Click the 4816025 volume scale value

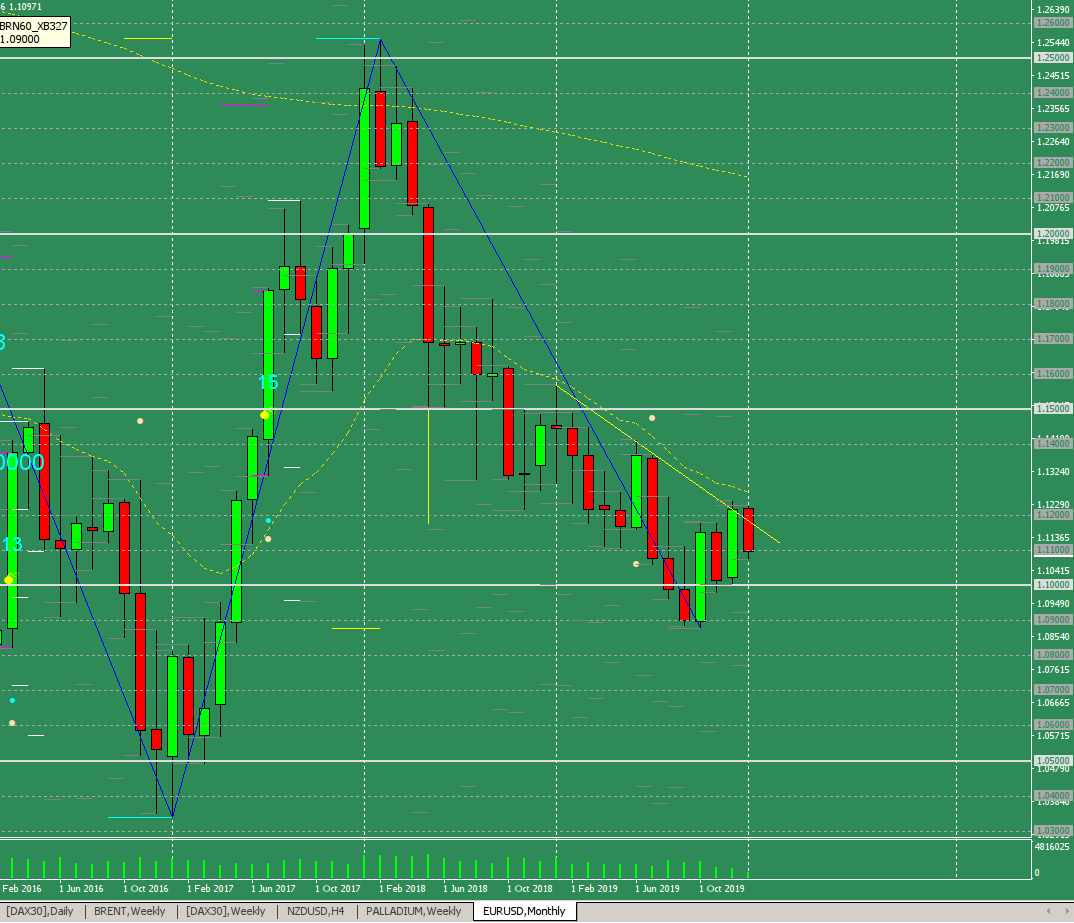1052,847
